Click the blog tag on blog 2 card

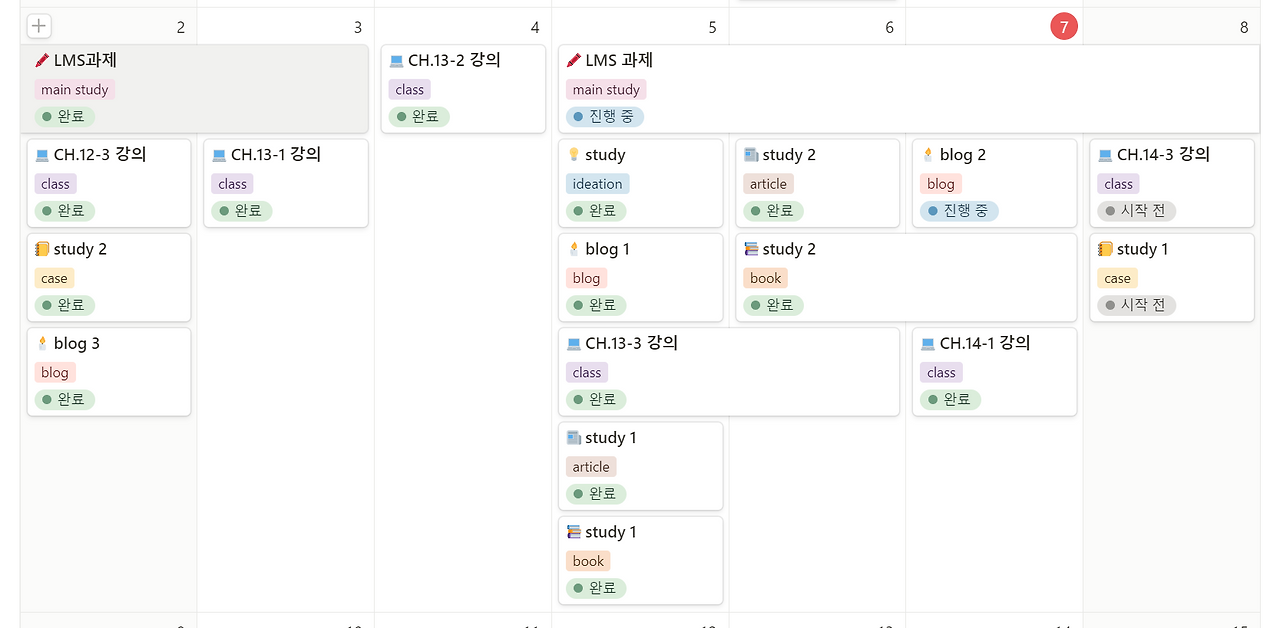click(x=940, y=183)
